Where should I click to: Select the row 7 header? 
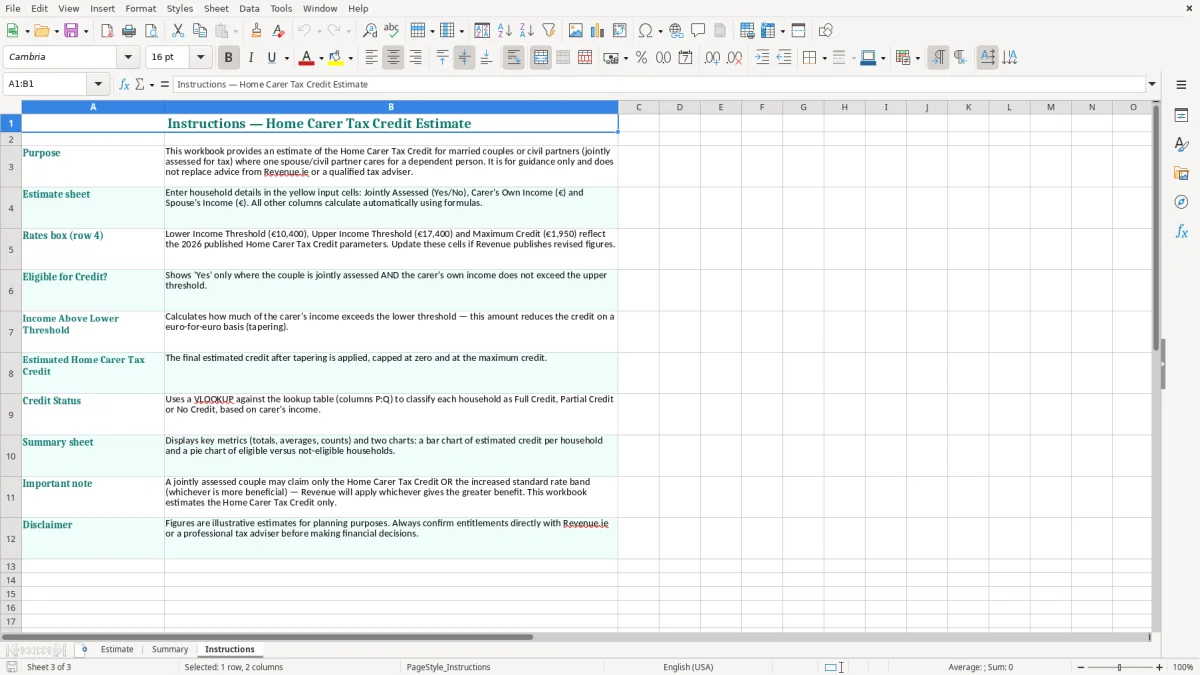[x=11, y=331]
